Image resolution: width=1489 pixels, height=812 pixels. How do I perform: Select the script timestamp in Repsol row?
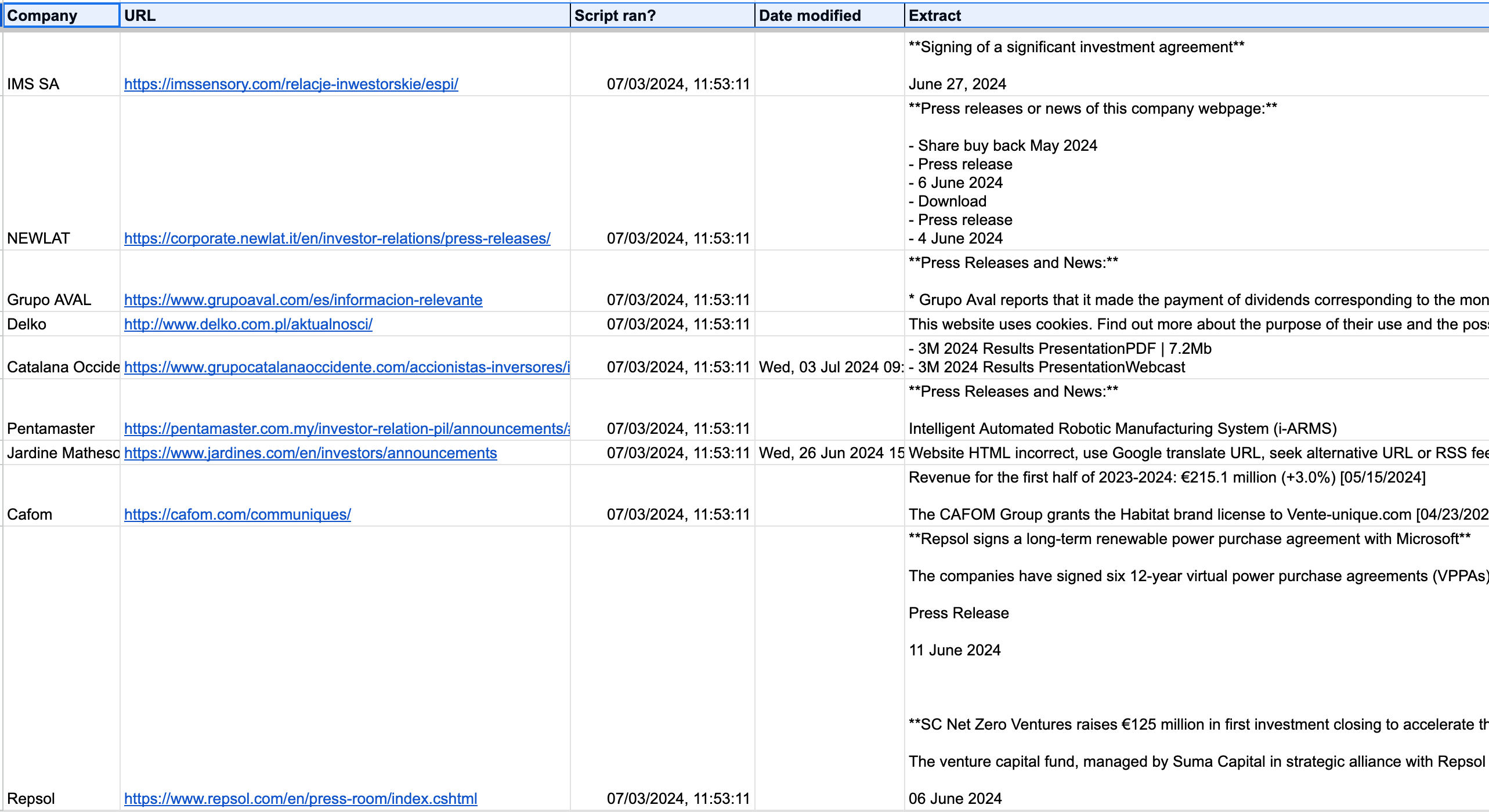(662, 669)
